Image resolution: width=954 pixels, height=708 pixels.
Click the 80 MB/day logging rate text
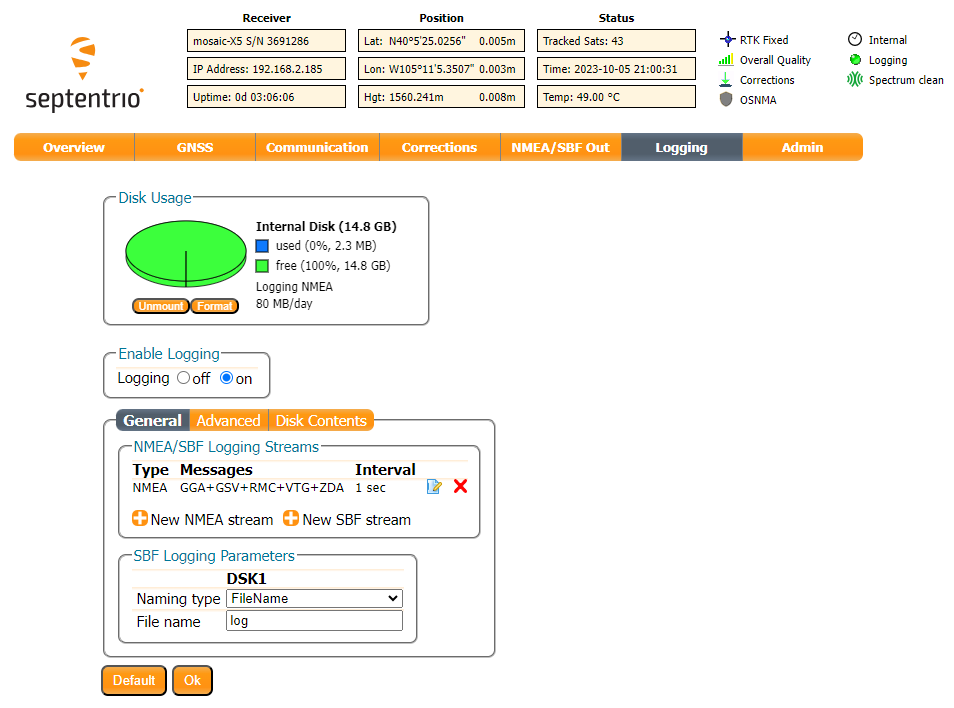pyautogui.click(x=284, y=304)
